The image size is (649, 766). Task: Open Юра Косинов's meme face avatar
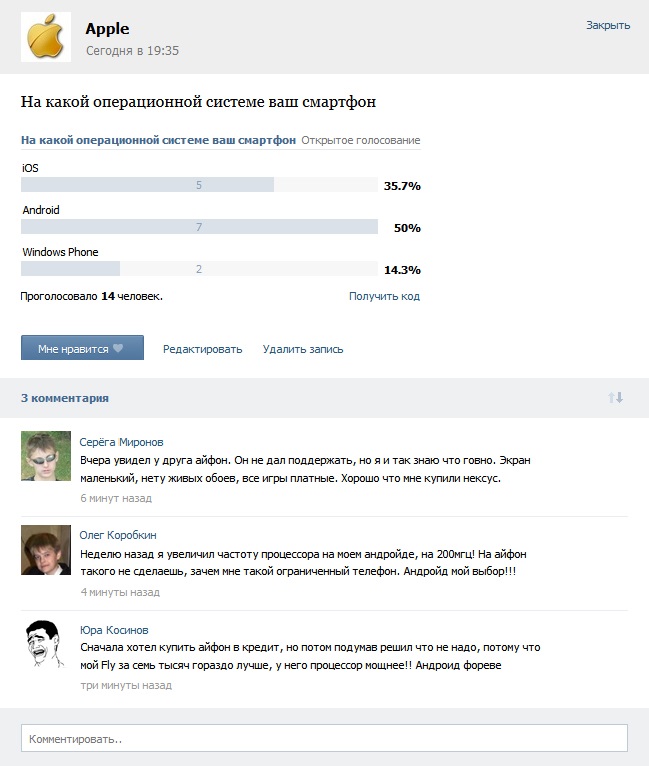coord(46,644)
